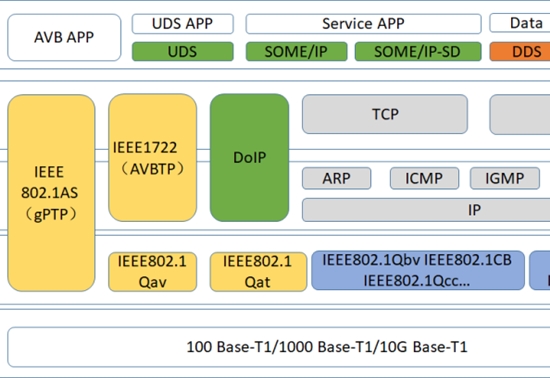
Task: Click the TCP block
Action: (385, 114)
